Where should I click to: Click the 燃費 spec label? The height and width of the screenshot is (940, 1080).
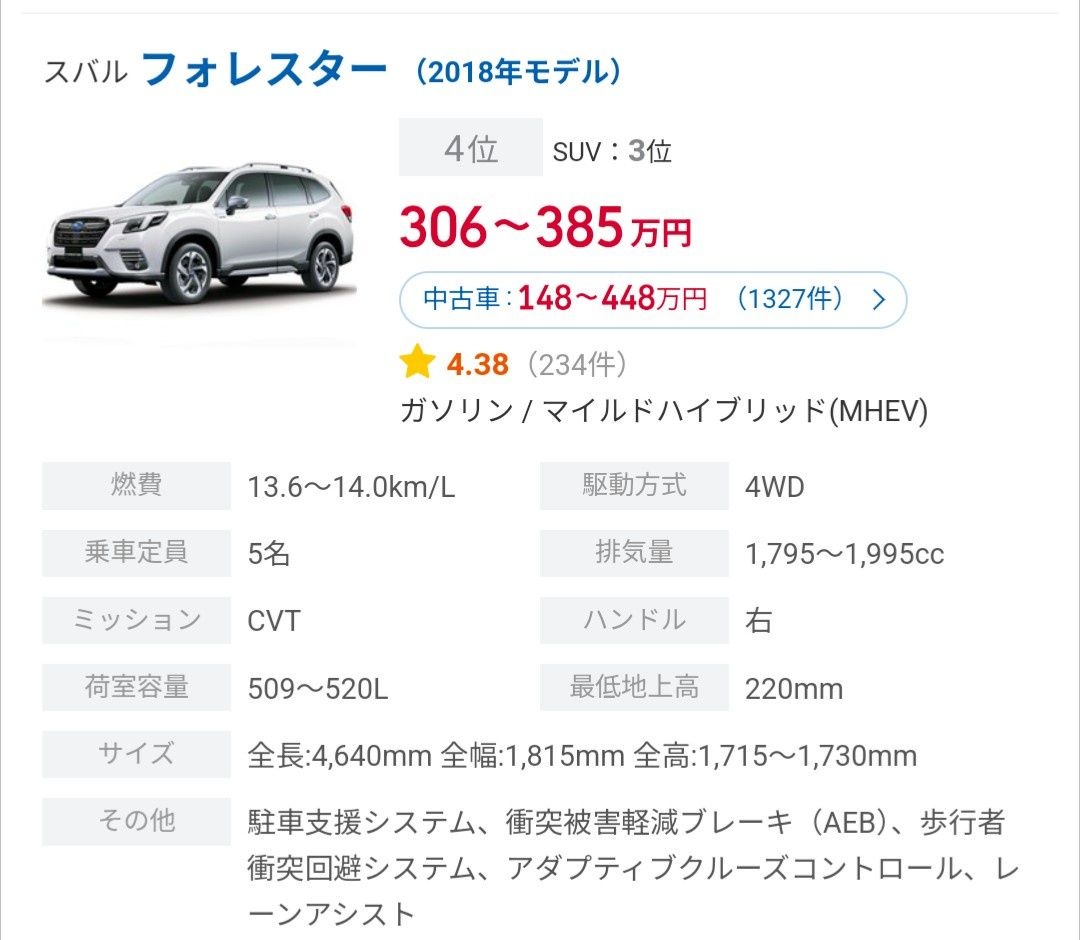tap(136, 486)
